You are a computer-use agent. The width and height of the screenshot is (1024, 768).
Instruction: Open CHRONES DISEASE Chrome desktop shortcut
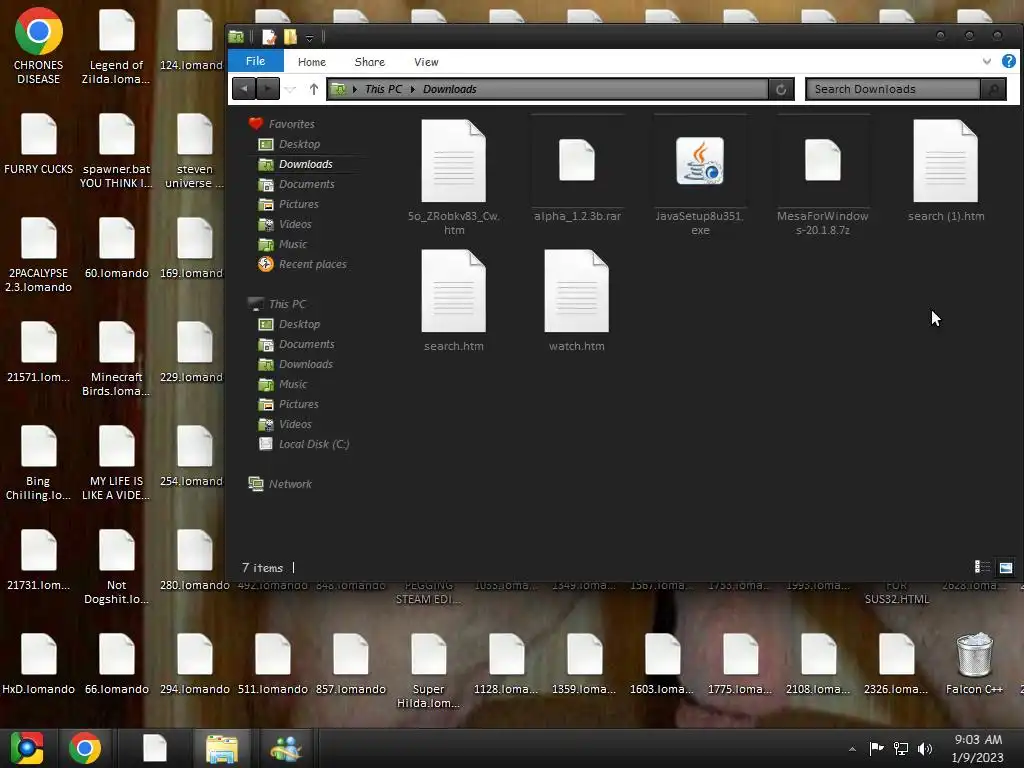39,46
